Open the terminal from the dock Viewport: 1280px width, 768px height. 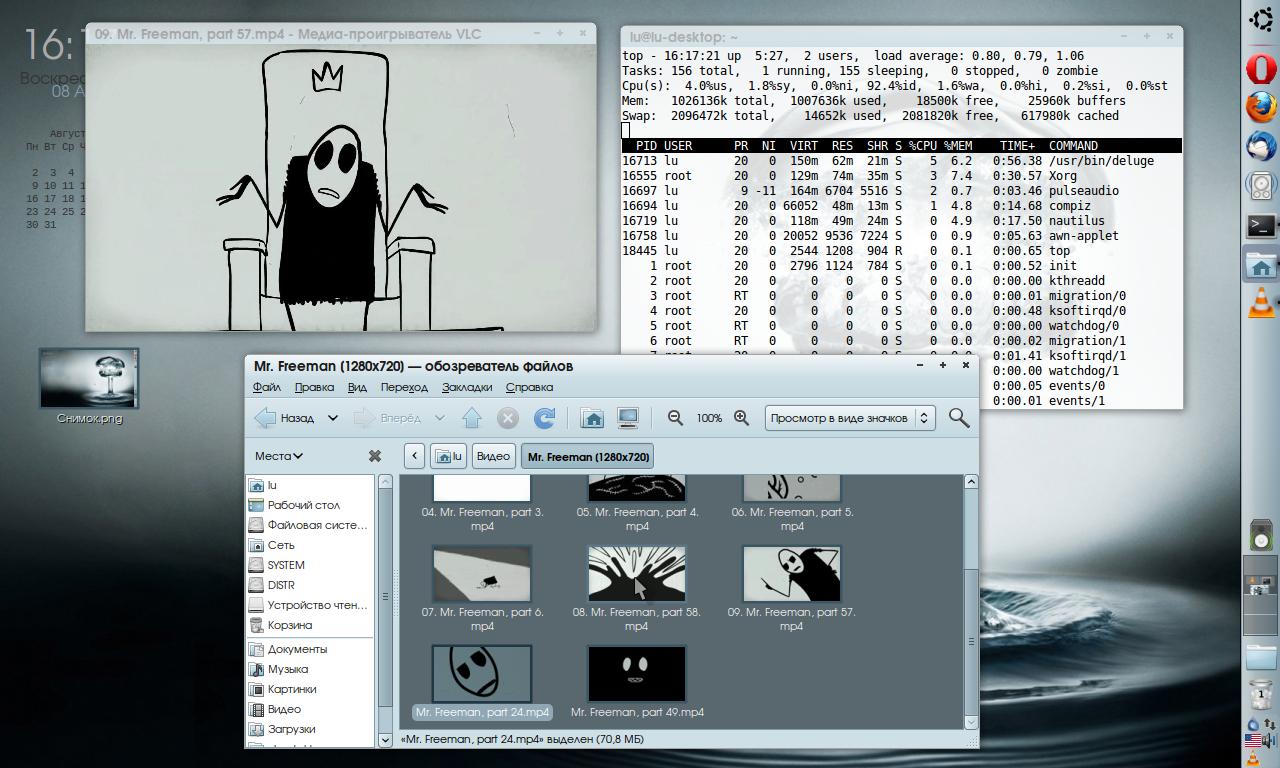pos(1262,226)
